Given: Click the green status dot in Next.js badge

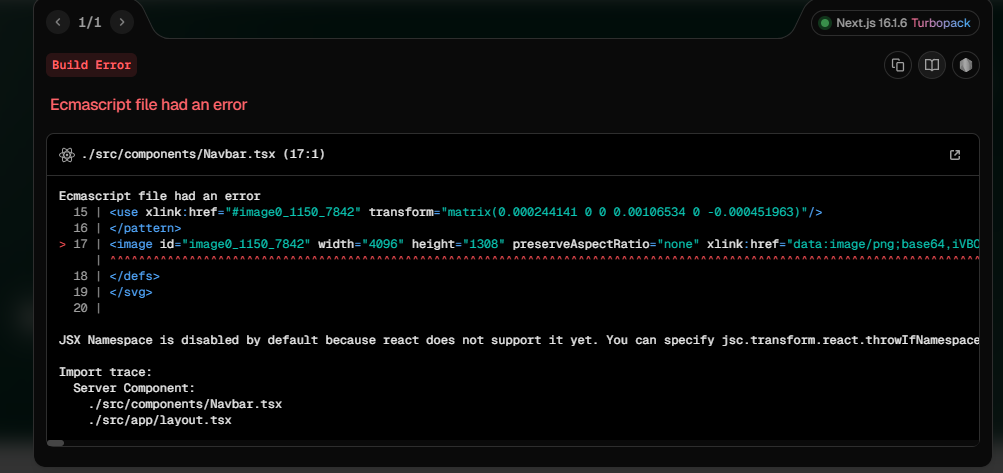Looking at the screenshot, I should (x=825, y=23).
